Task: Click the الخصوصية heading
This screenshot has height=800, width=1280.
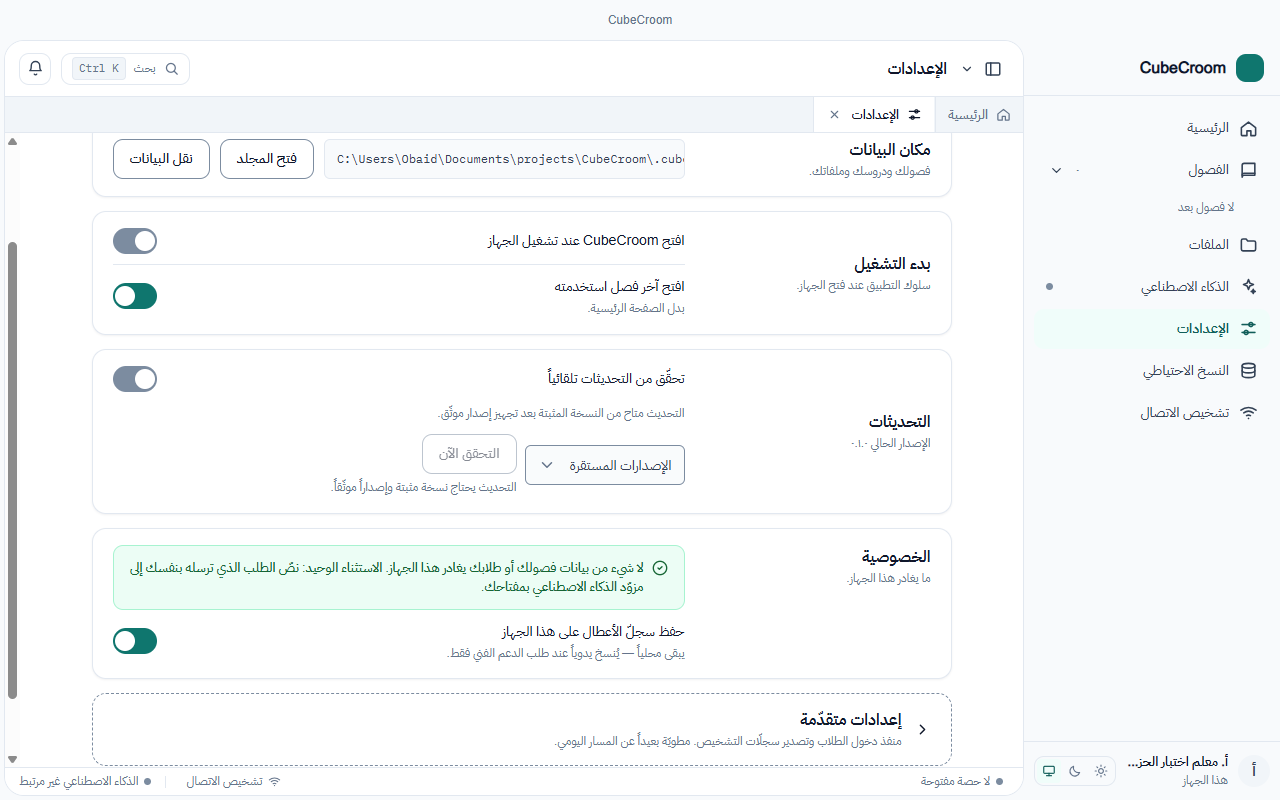Action: [x=896, y=556]
